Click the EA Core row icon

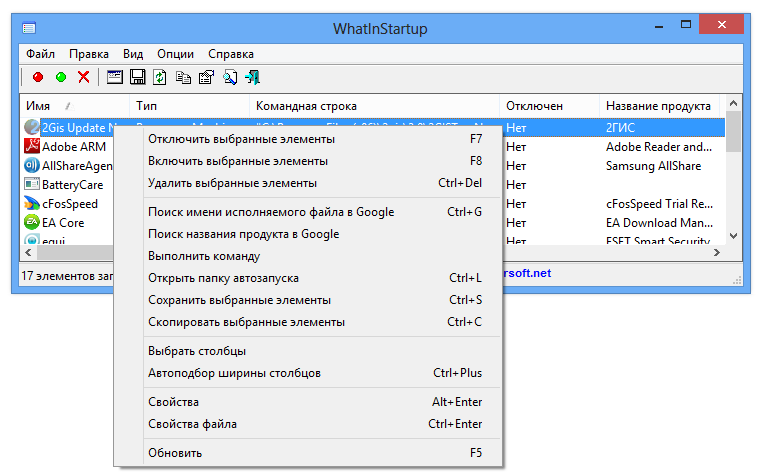(x=32, y=222)
